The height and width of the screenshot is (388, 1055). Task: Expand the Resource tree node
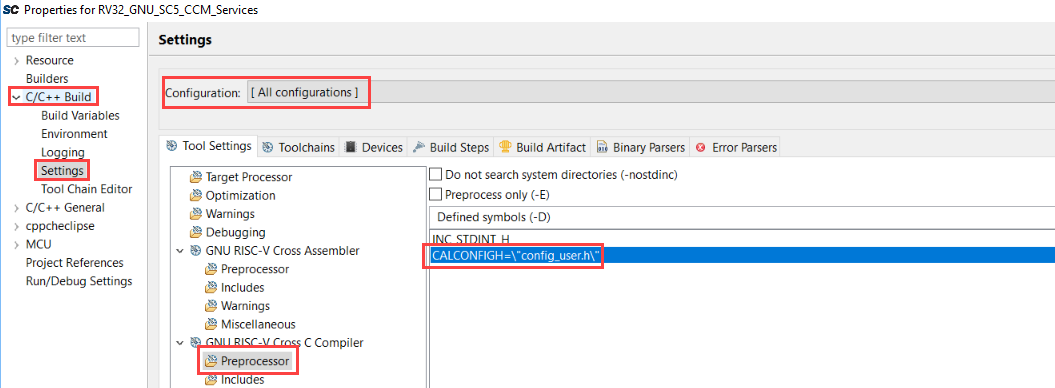click(16, 61)
